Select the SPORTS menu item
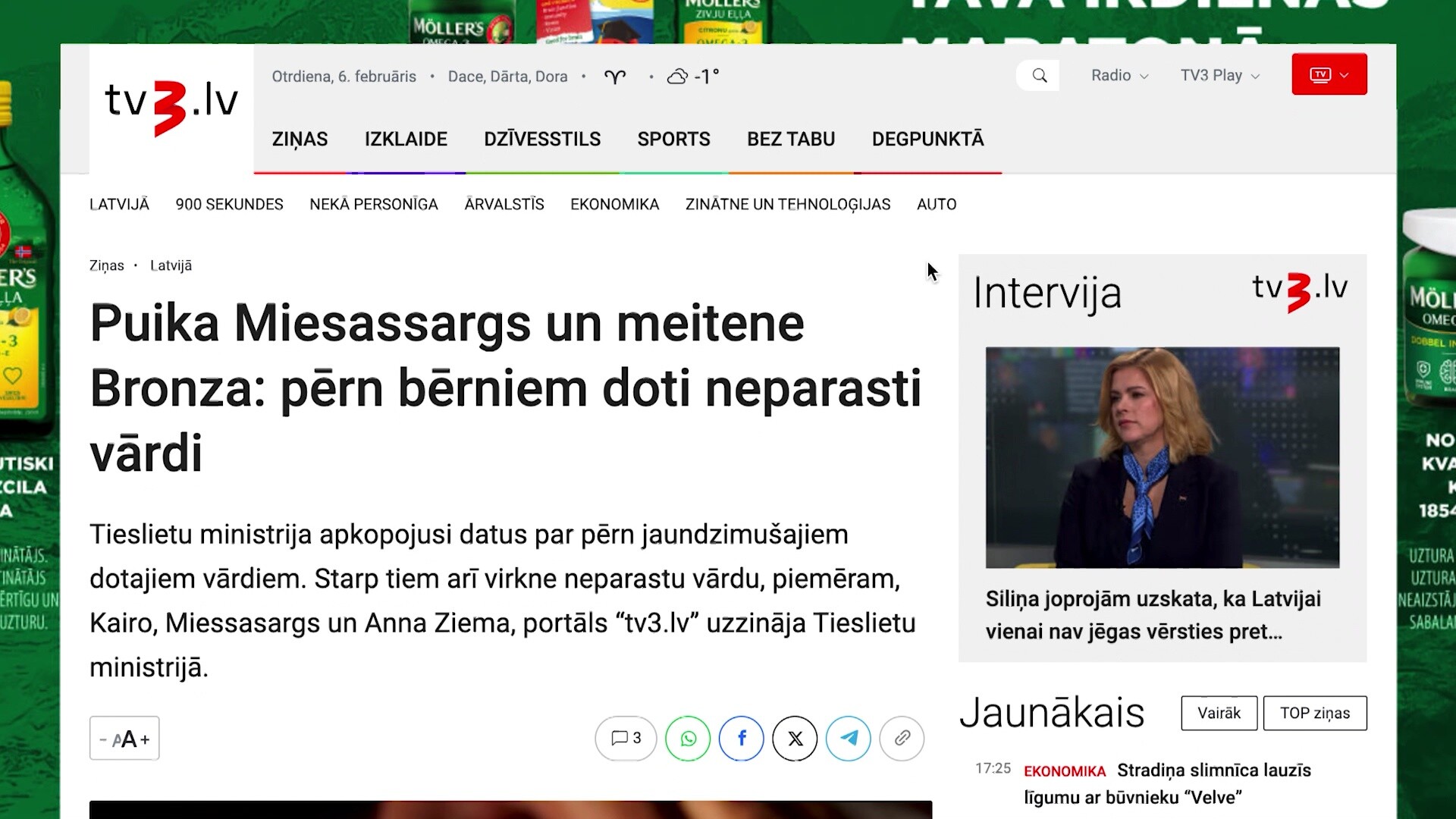The height and width of the screenshot is (819, 1456). (673, 139)
